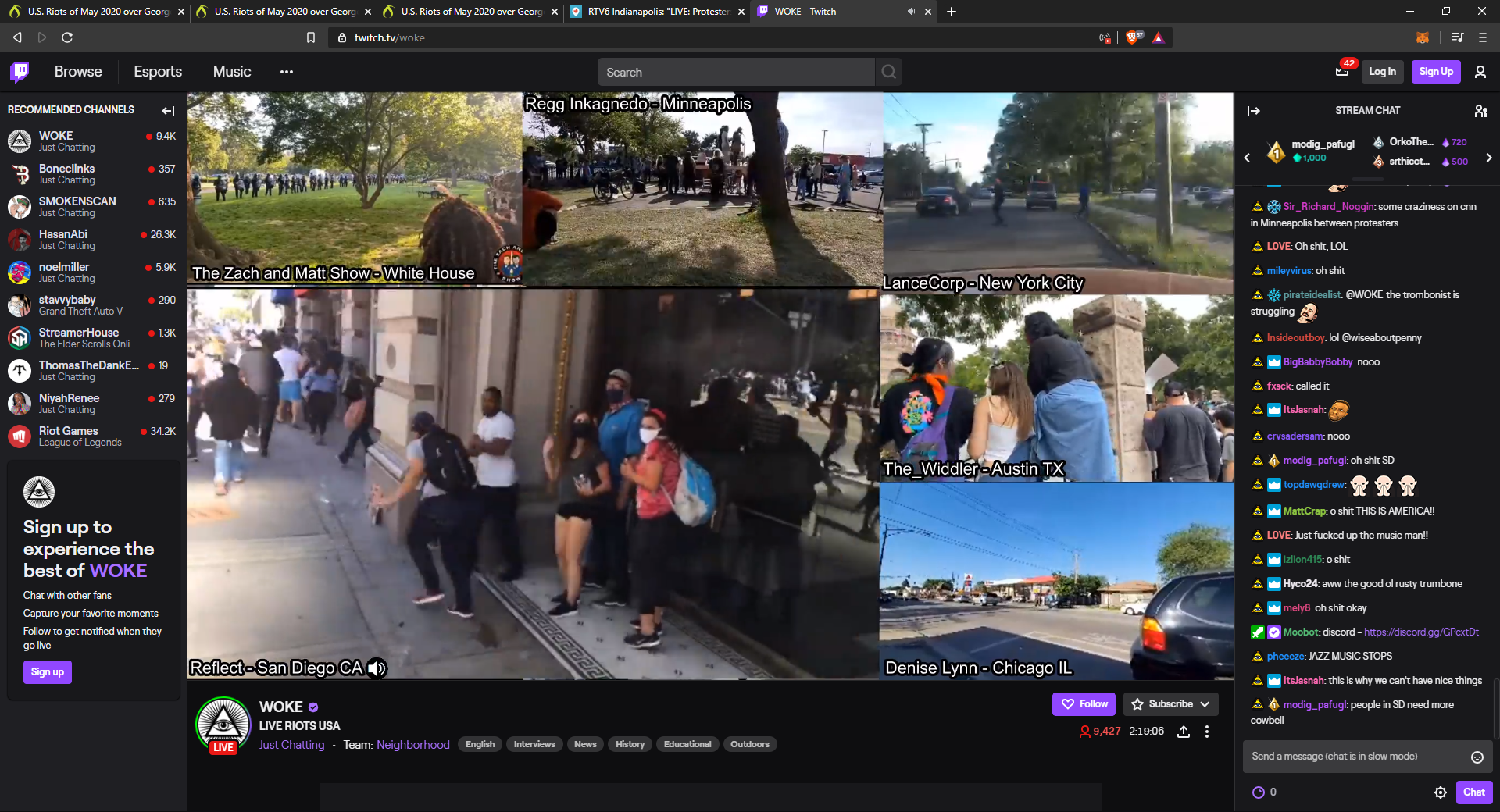View channel points balance icon
The image size is (1500, 812).
(1259, 792)
